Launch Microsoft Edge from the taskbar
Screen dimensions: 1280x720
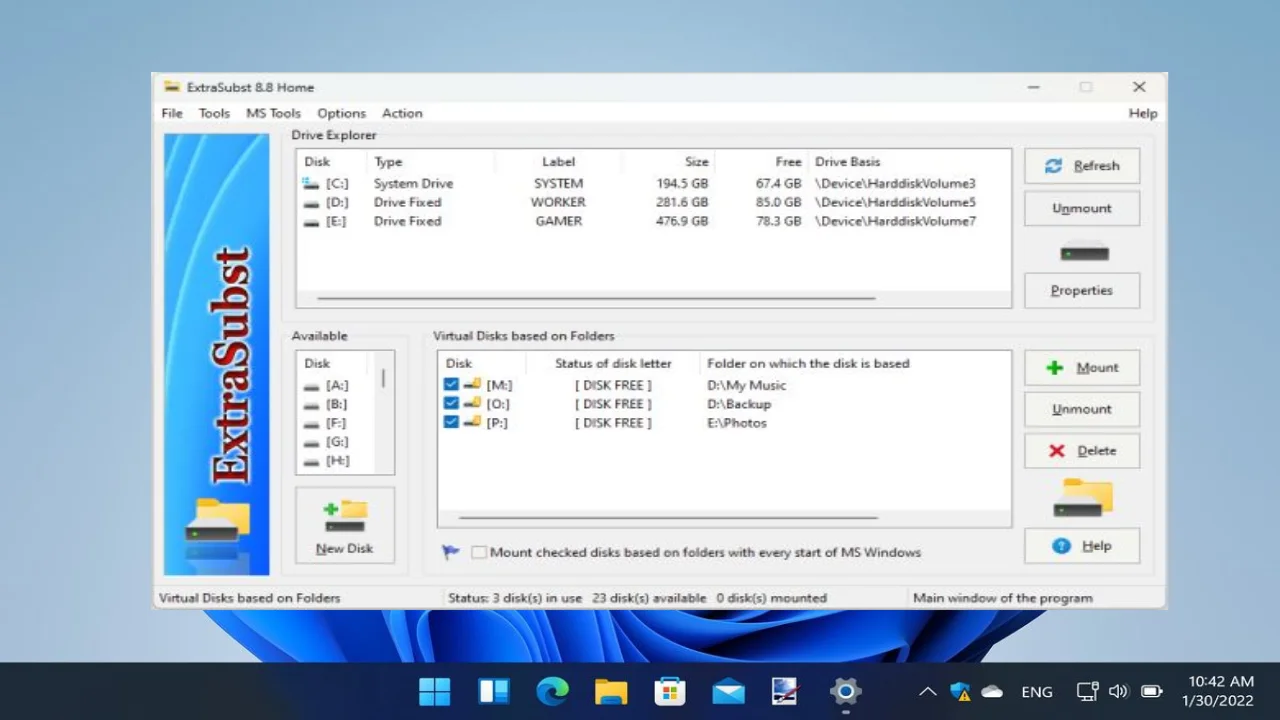pyautogui.click(x=552, y=691)
